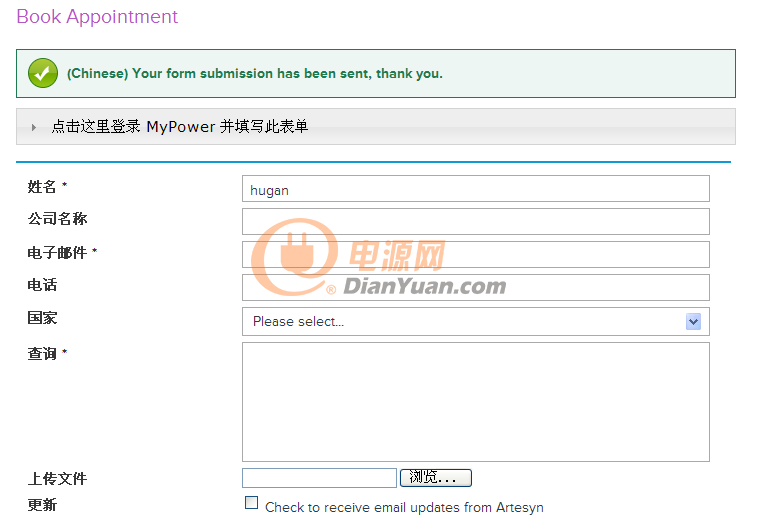Click the Check to receive email updates text
Screen dimensions: 758x520
coord(404,507)
